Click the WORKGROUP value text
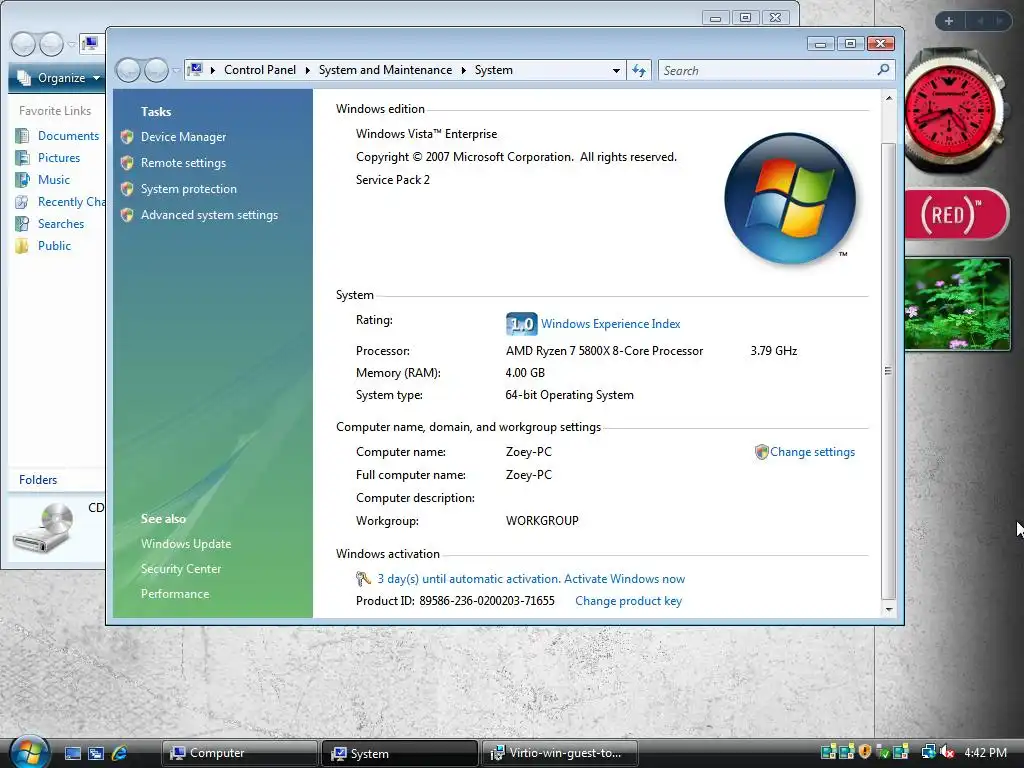 (542, 520)
